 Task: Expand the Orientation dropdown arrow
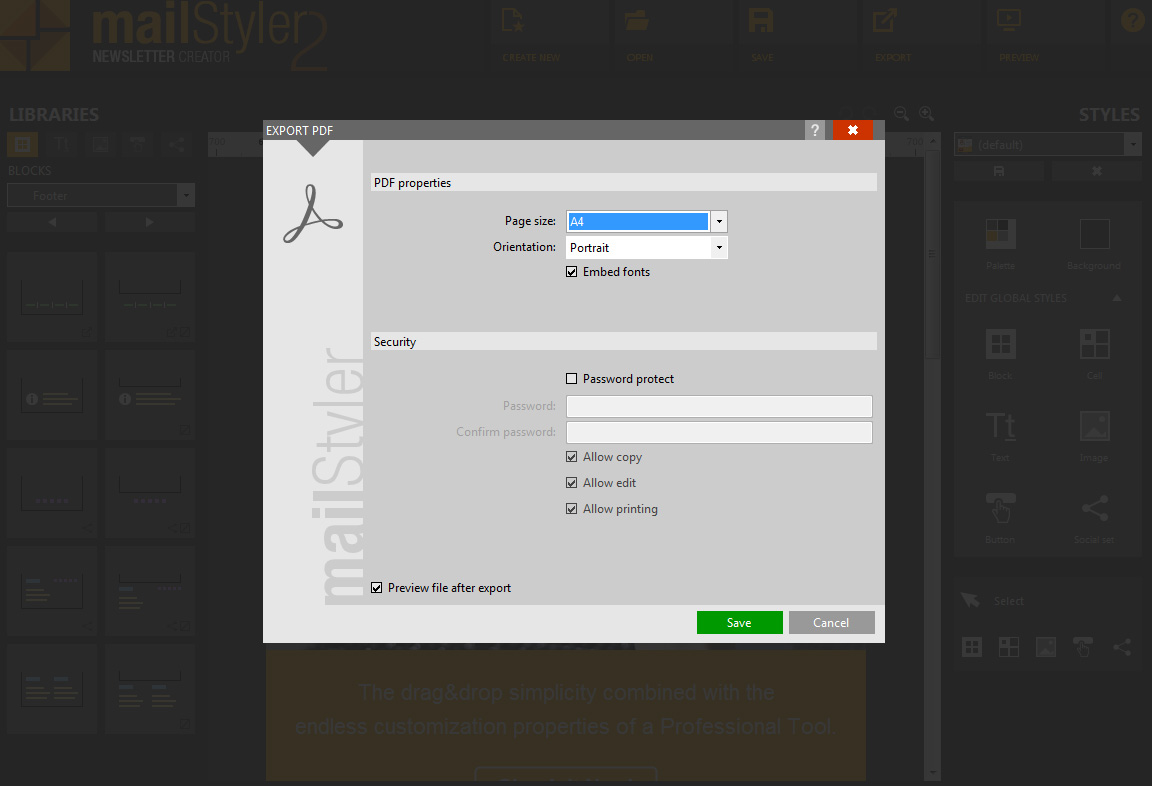719,248
